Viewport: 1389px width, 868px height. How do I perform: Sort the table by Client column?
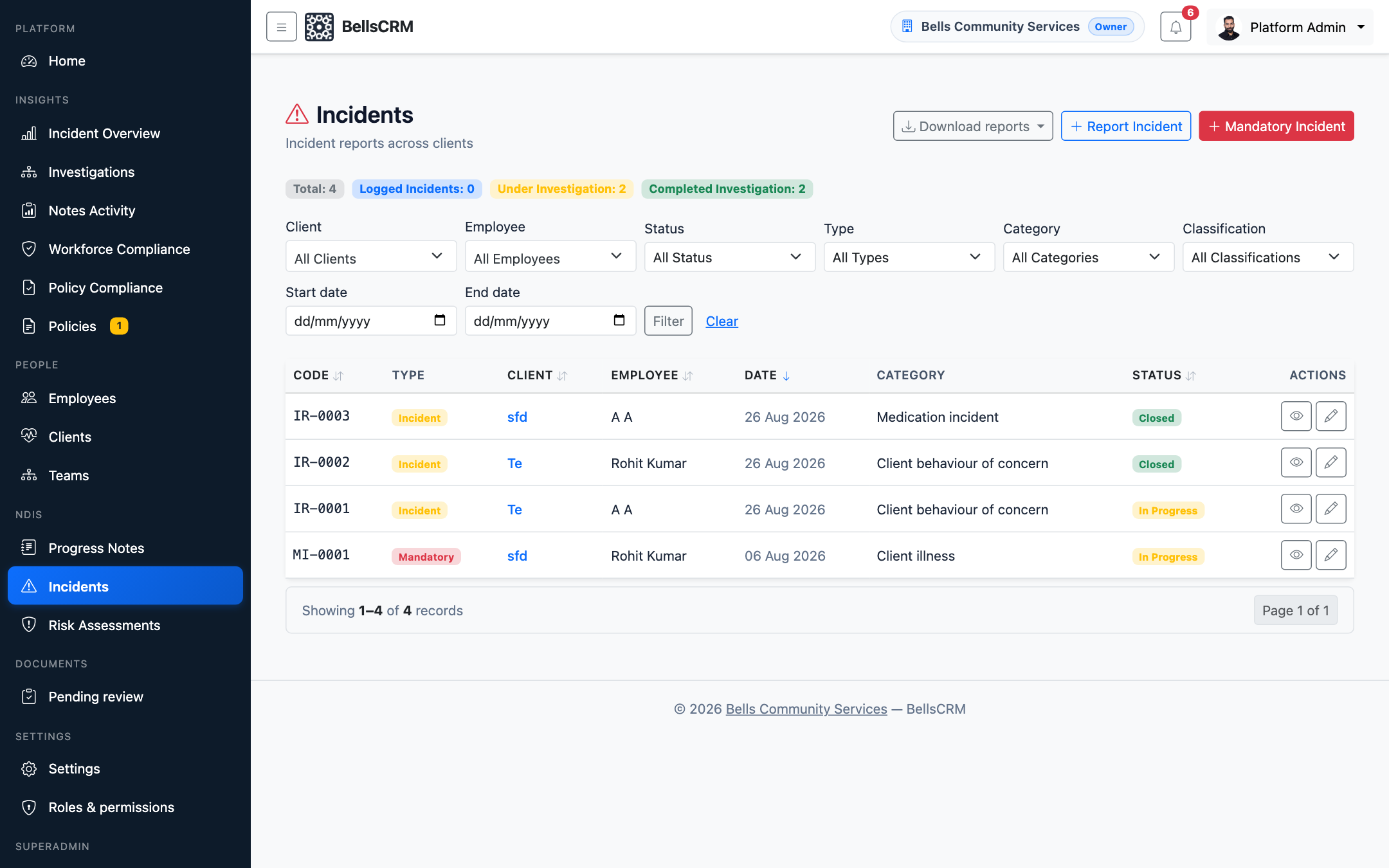tap(537, 375)
